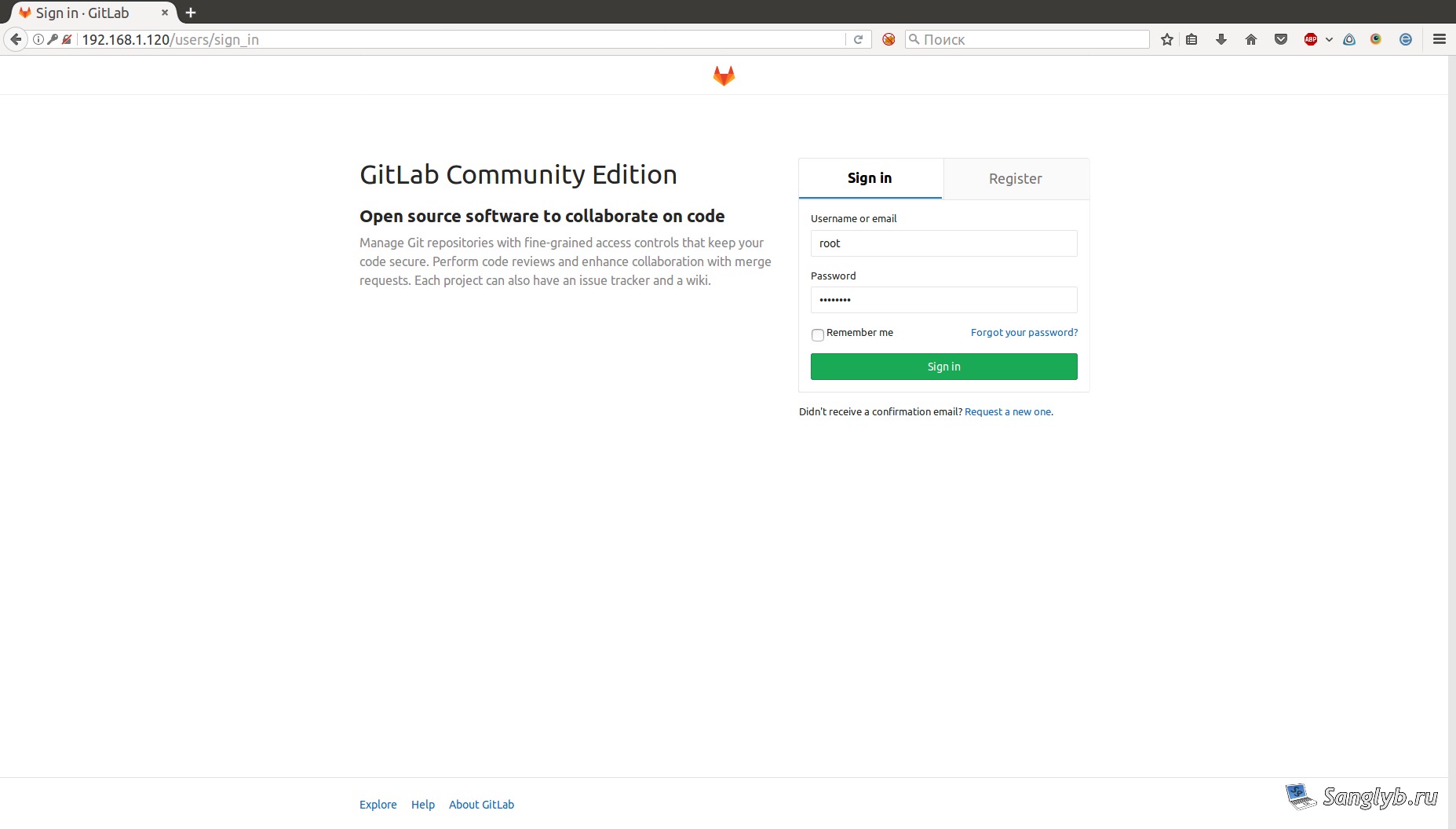Image resolution: width=1456 pixels, height=829 pixels.
Task: Click the crossed-out insecure connection icon
Action: [67, 39]
